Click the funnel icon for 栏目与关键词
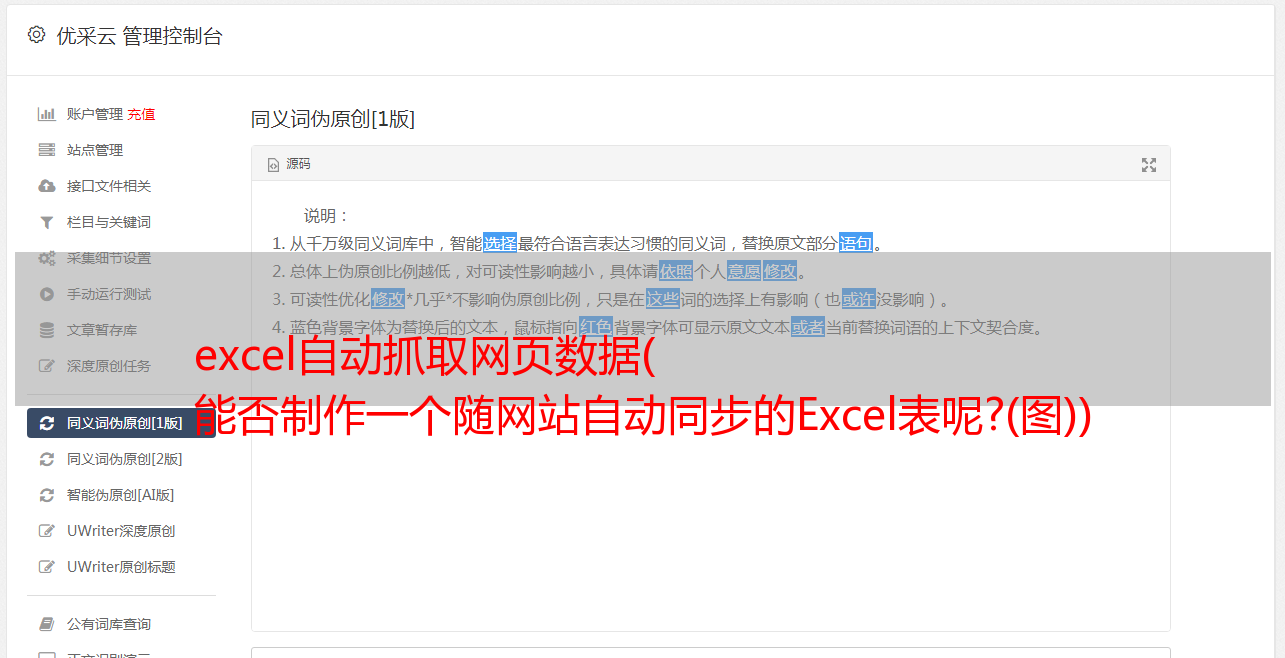1285x658 pixels. (x=46, y=222)
